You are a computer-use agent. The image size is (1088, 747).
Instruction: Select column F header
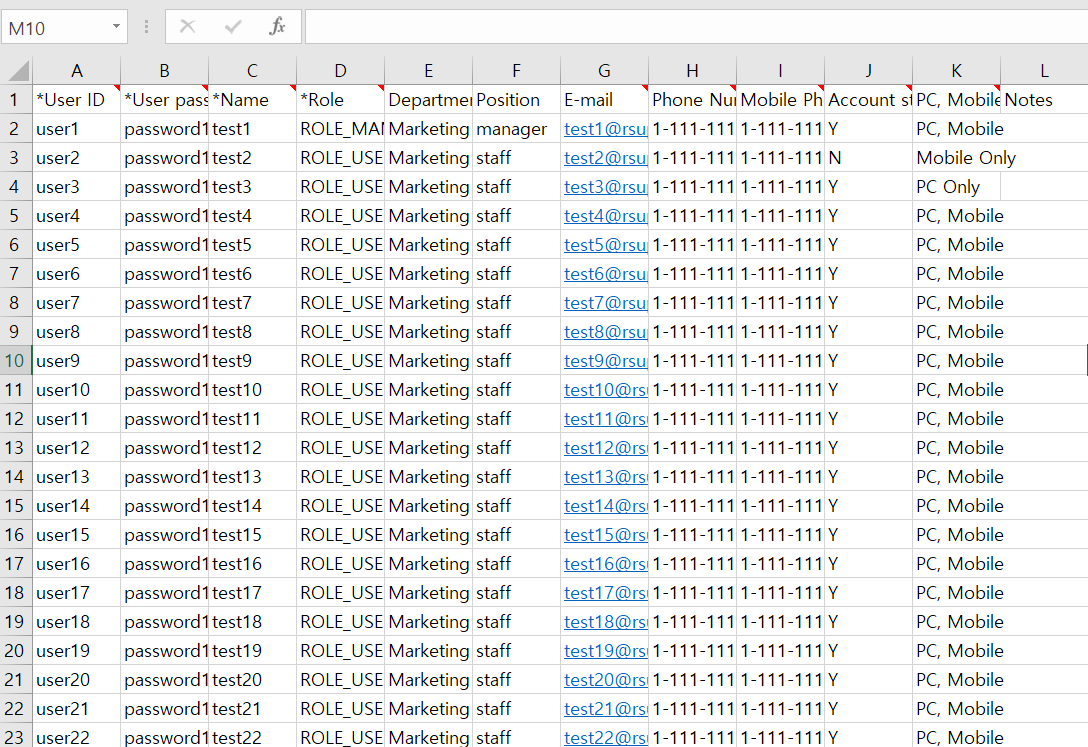click(516, 71)
